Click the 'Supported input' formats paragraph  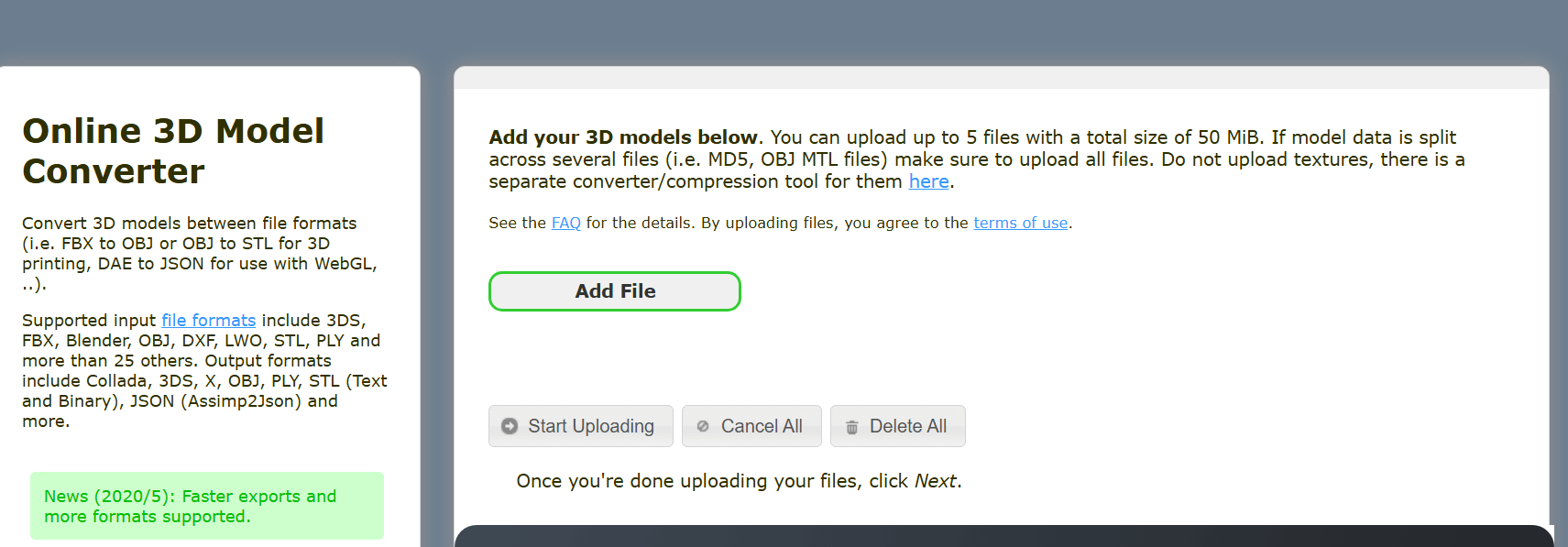pos(203,370)
